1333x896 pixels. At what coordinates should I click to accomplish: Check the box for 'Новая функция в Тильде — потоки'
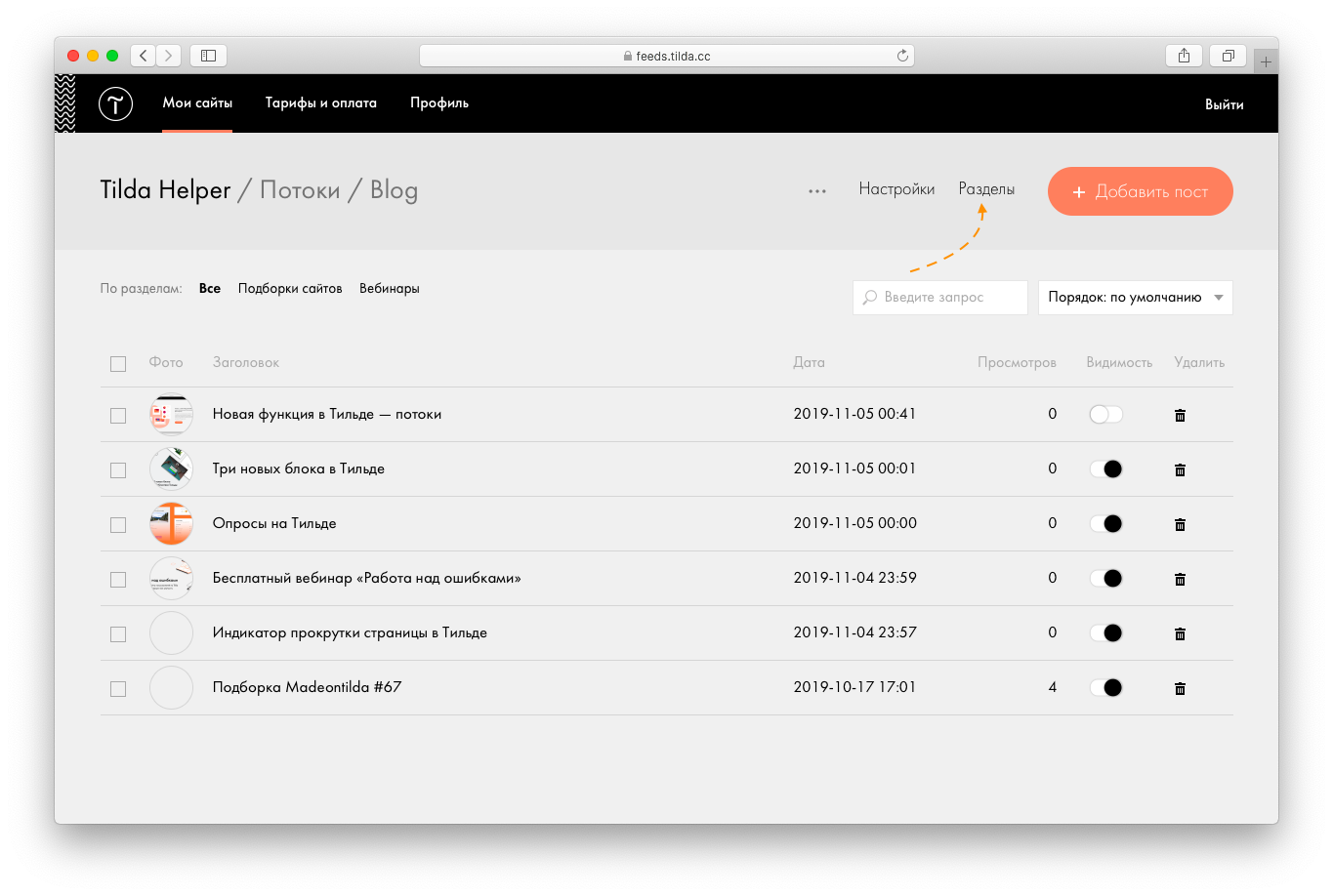118,416
